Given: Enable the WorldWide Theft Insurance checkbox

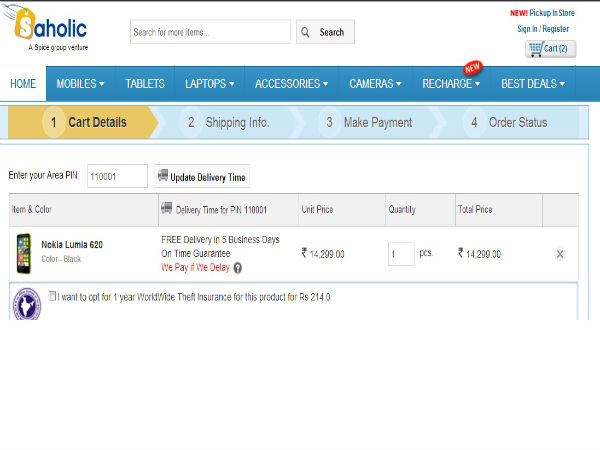Looking at the screenshot, I should click(53, 297).
